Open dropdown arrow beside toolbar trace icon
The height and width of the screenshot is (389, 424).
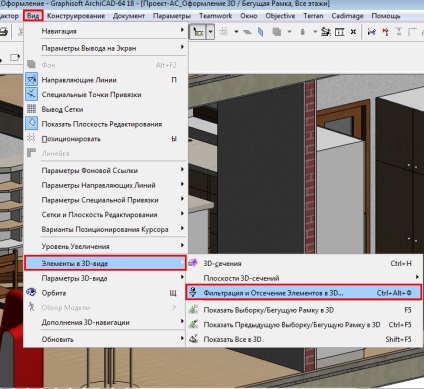211,32
